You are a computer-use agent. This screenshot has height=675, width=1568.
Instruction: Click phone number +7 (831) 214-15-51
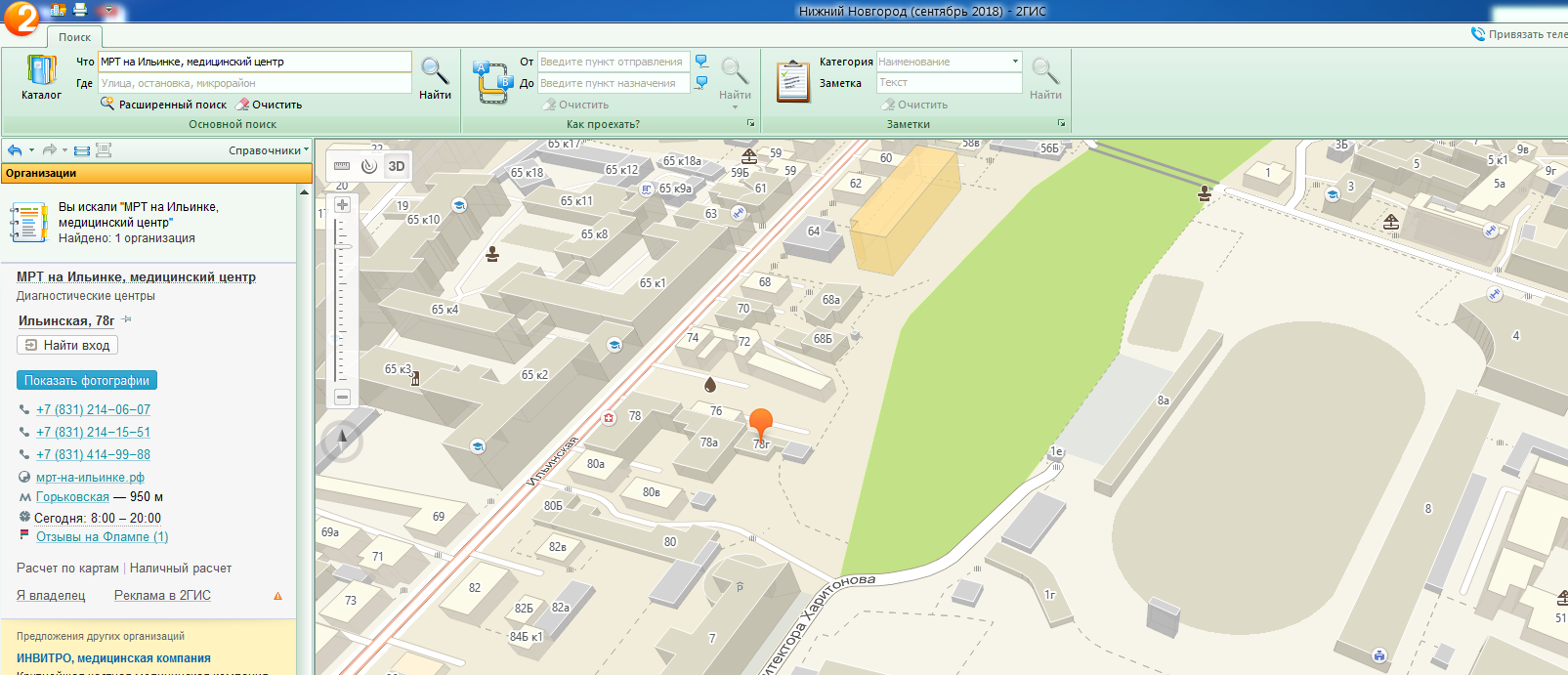pyautogui.click(x=93, y=432)
